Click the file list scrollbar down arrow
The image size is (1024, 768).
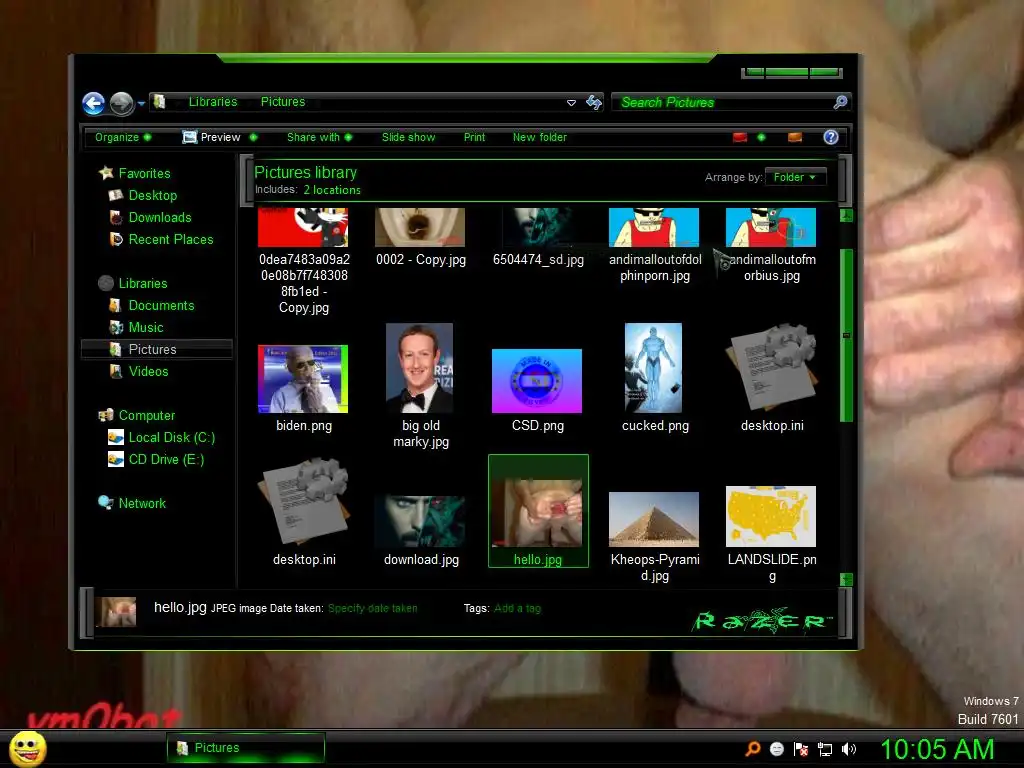pyautogui.click(x=846, y=579)
